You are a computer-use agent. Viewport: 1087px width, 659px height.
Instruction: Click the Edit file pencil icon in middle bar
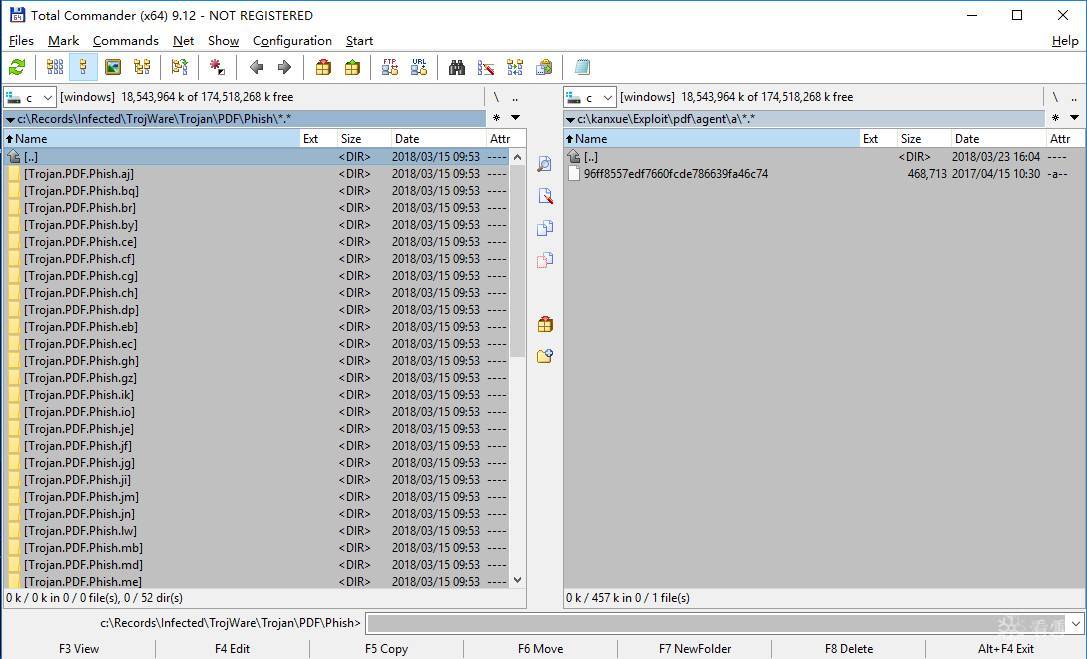[545, 196]
